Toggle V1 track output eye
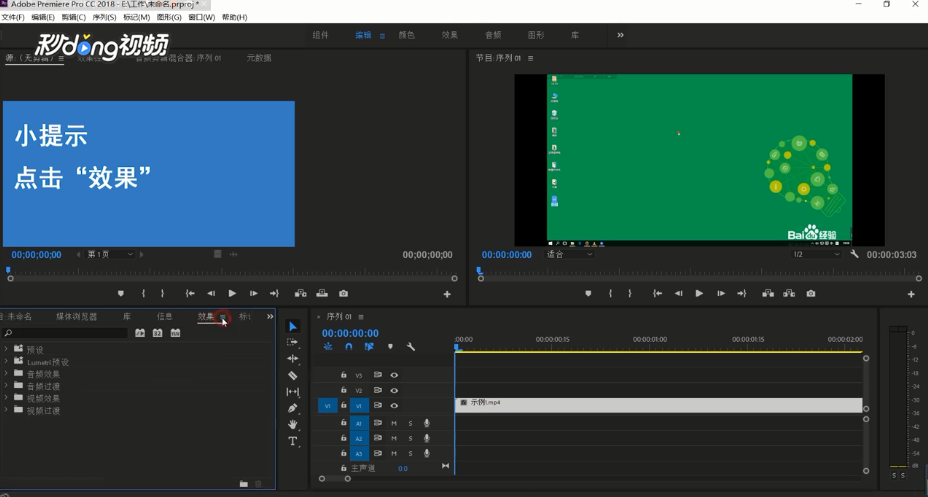This screenshot has height=497, width=928. click(394, 406)
